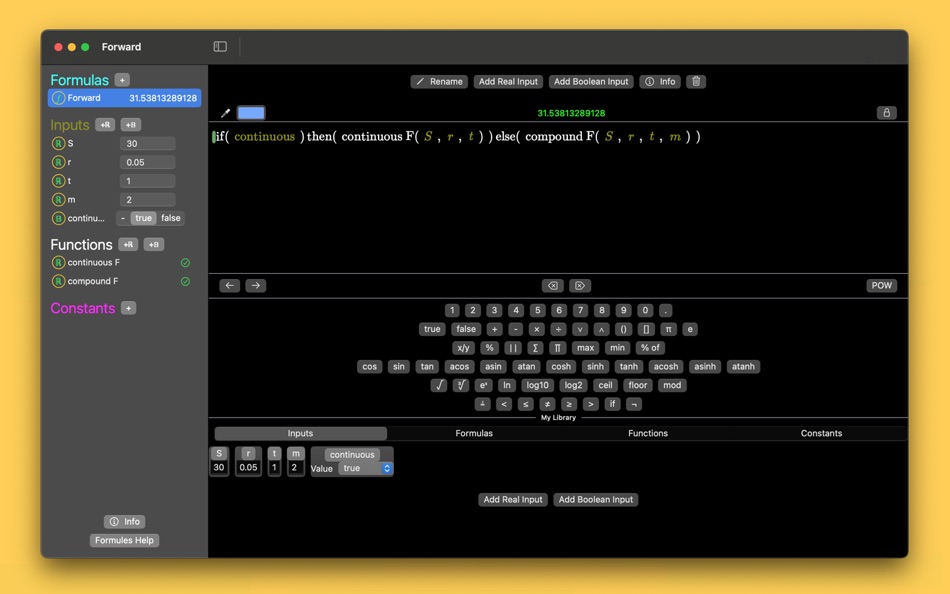This screenshot has width=950, height=594.
Task: Set continuous input to true in sidebar
Action: pos(144,218)
